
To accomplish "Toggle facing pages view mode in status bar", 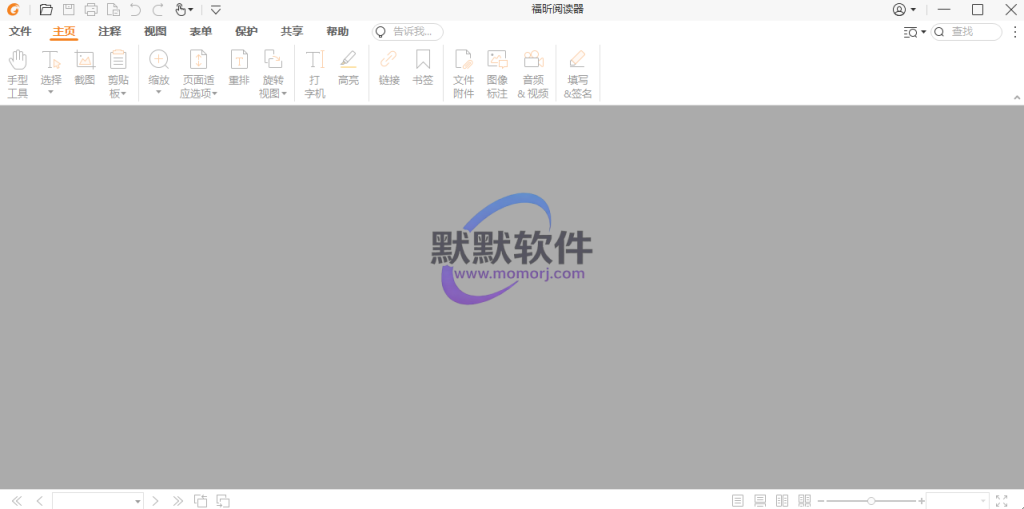I will [x=782, y=500].
